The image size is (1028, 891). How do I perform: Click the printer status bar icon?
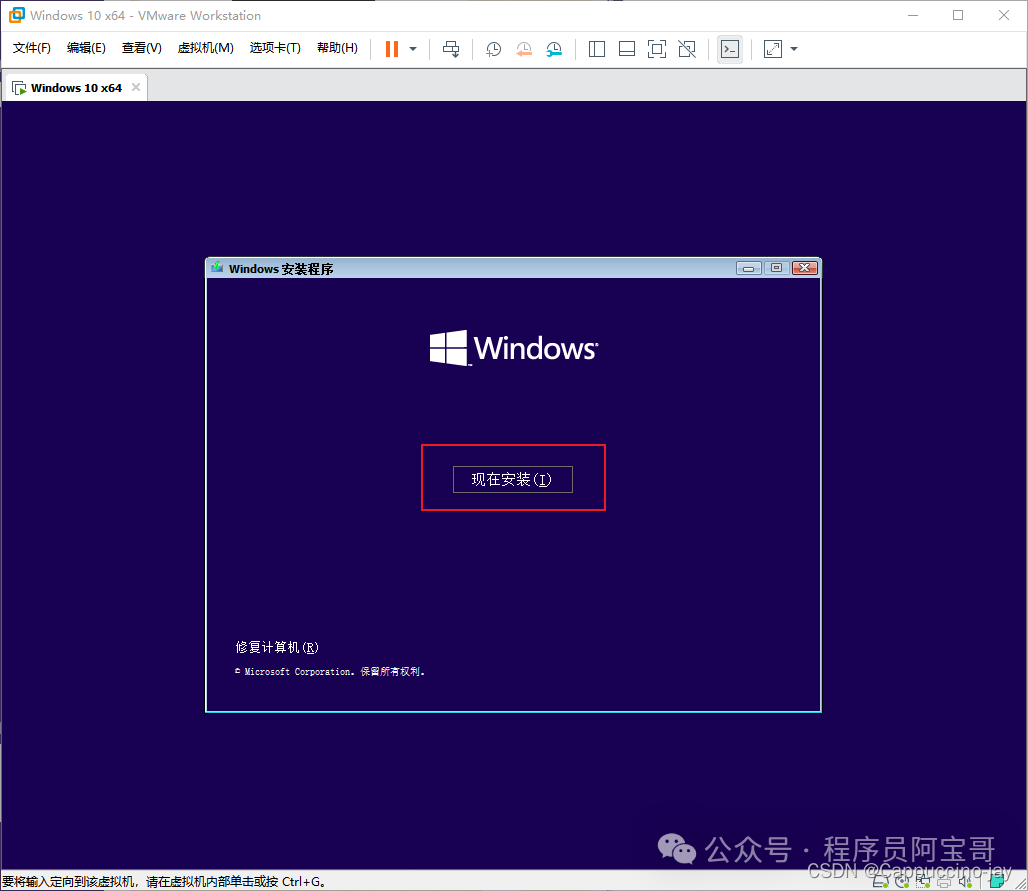[944, 882]
